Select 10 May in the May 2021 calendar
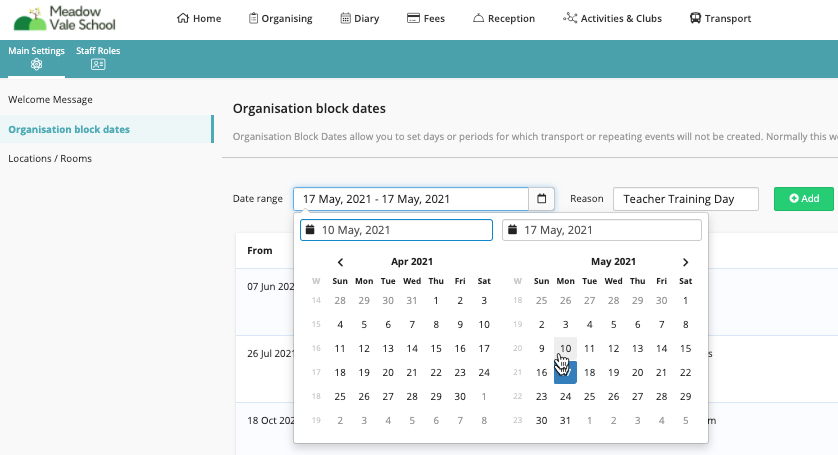Screen dimensions: 838x455 tap(565, 349)
